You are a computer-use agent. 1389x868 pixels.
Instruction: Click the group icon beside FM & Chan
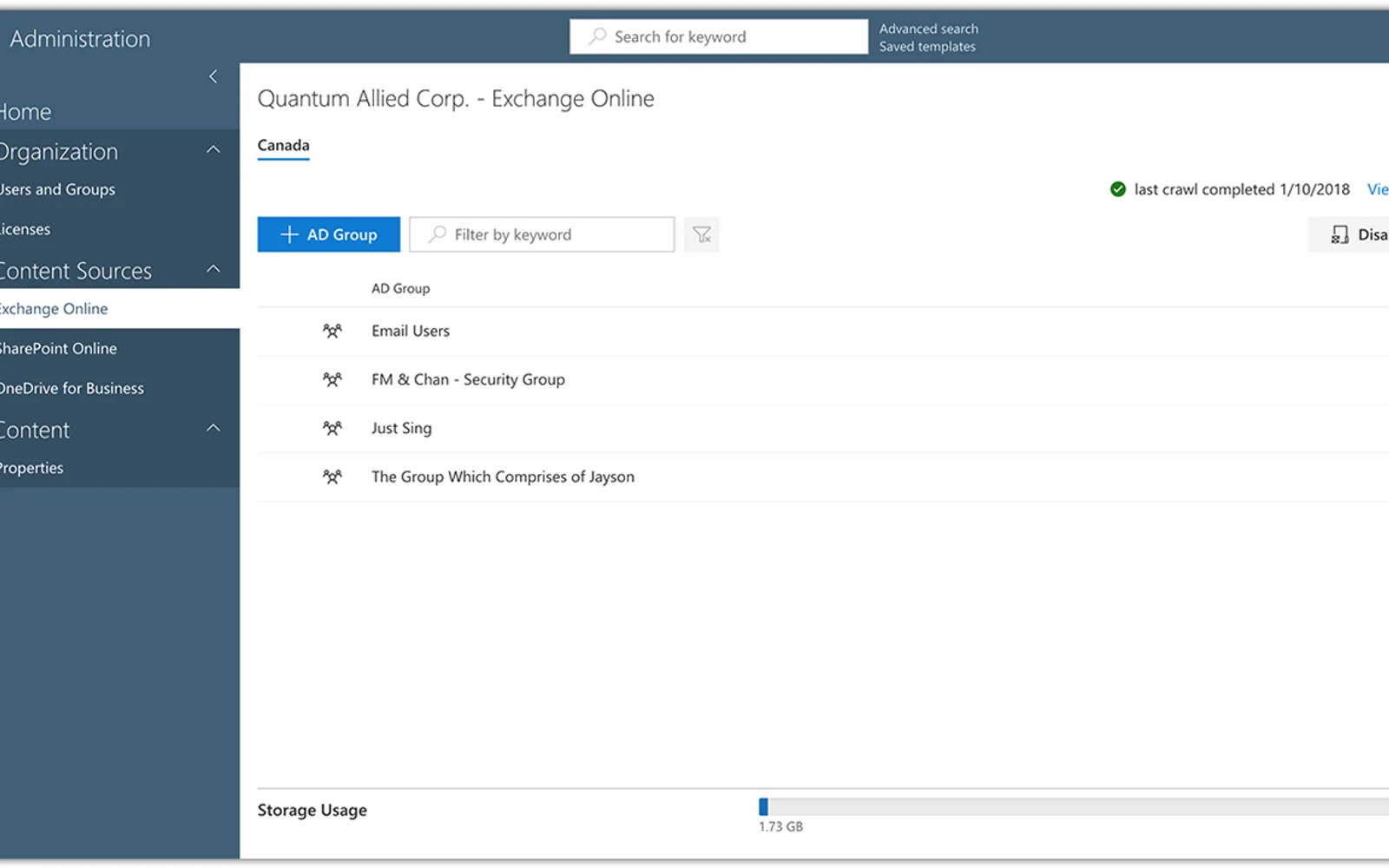[332, 379]
